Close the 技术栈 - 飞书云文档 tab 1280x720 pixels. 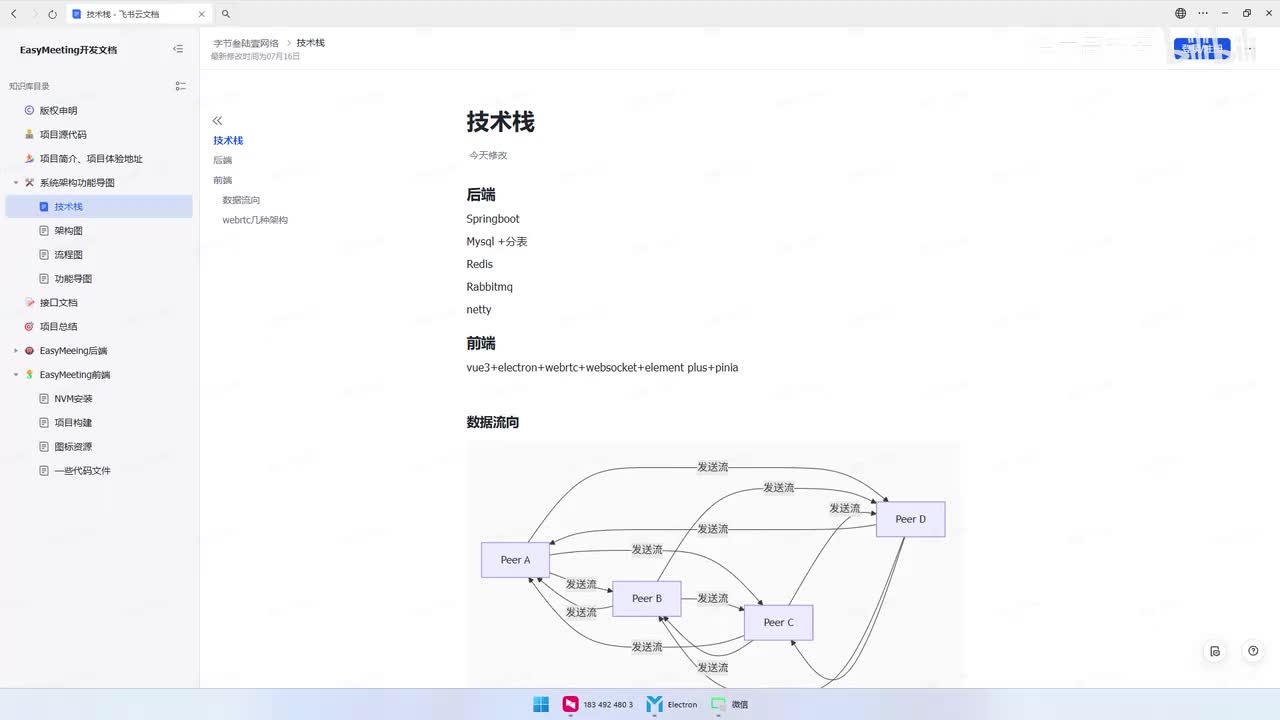[x=202, y=14]
